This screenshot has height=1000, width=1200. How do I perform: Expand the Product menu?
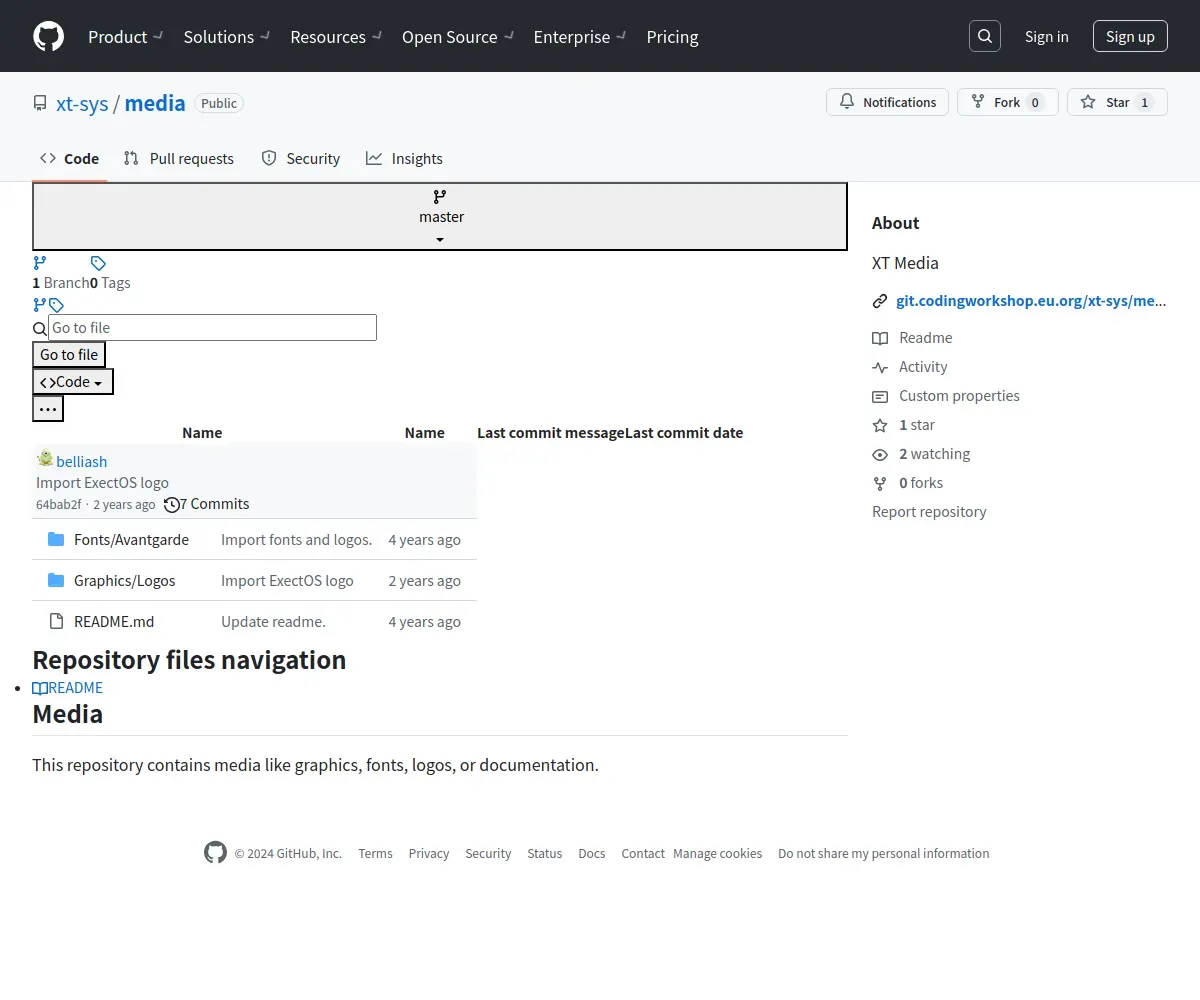125,37
